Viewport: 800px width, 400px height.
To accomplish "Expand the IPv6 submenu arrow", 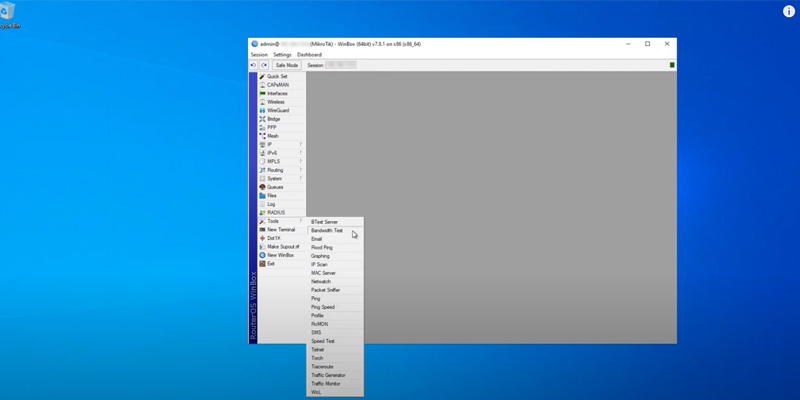I will (x=301, y=153).
